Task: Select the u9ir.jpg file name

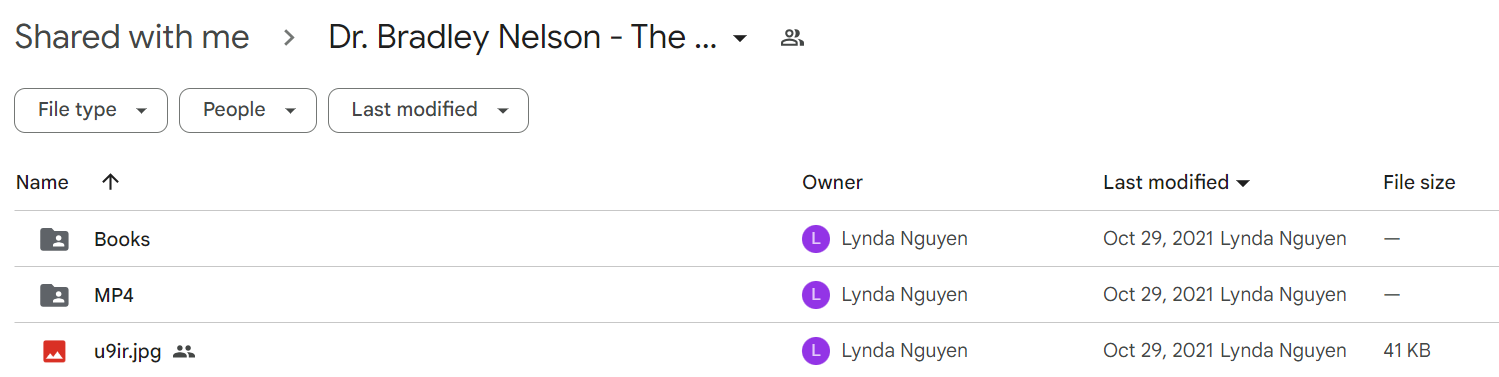Action: (x=128, y=351)
